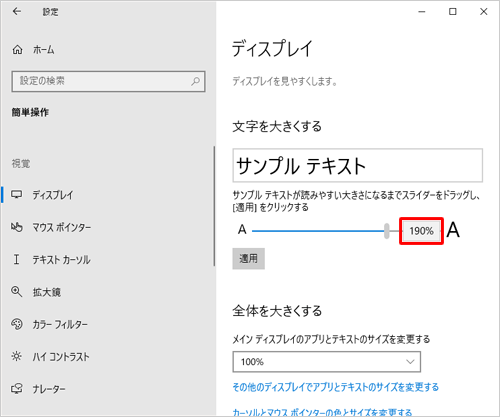Open the テキスト カーソル settings page
This screenshot has height=417, width=500.
tap(51, 260)
